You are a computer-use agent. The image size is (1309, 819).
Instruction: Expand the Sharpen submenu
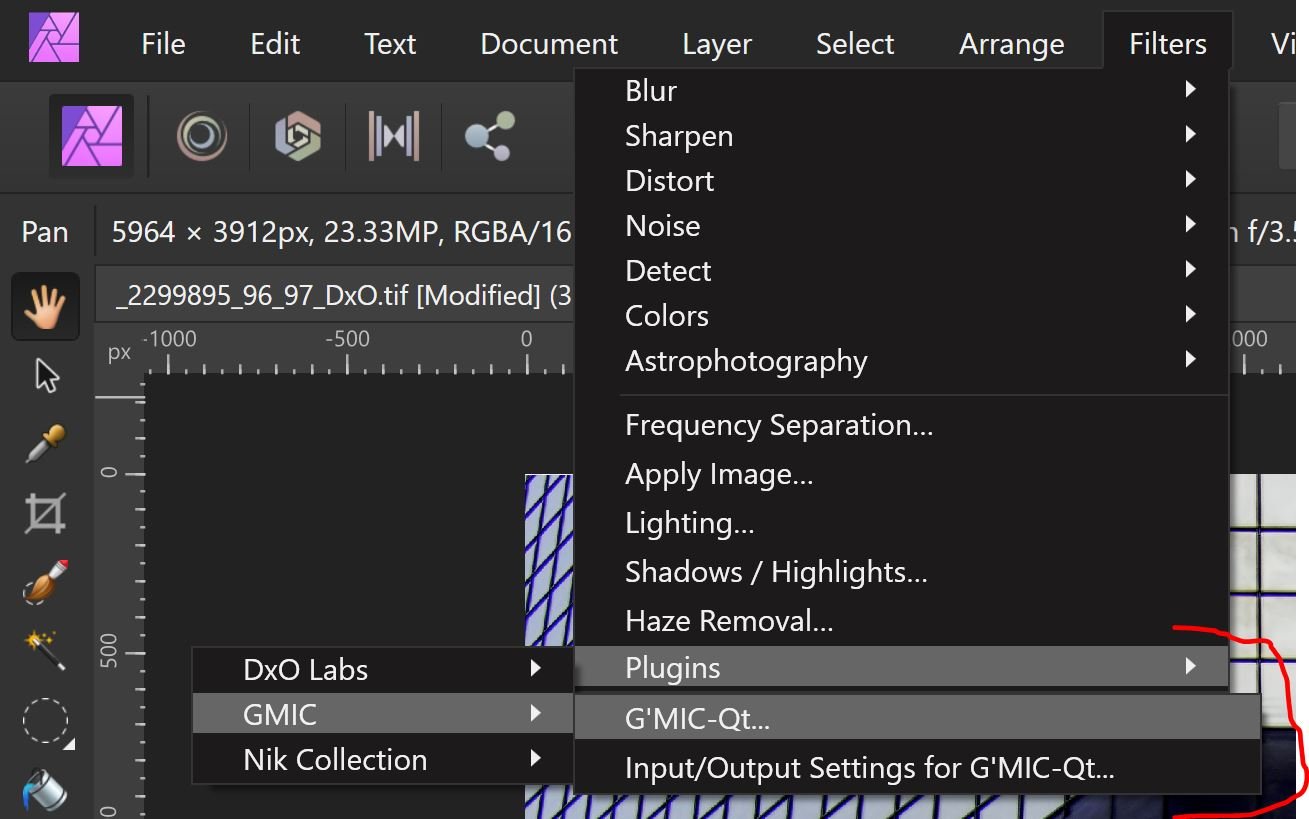(901, 135)
